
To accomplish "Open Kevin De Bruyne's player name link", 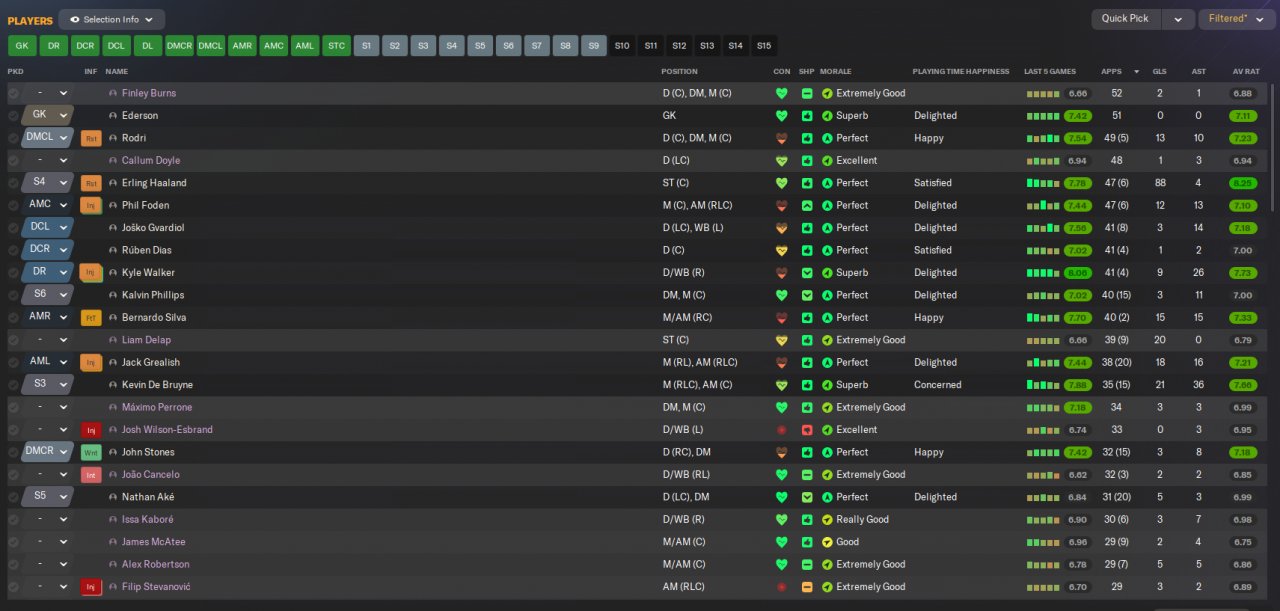I will click(157, 385).
